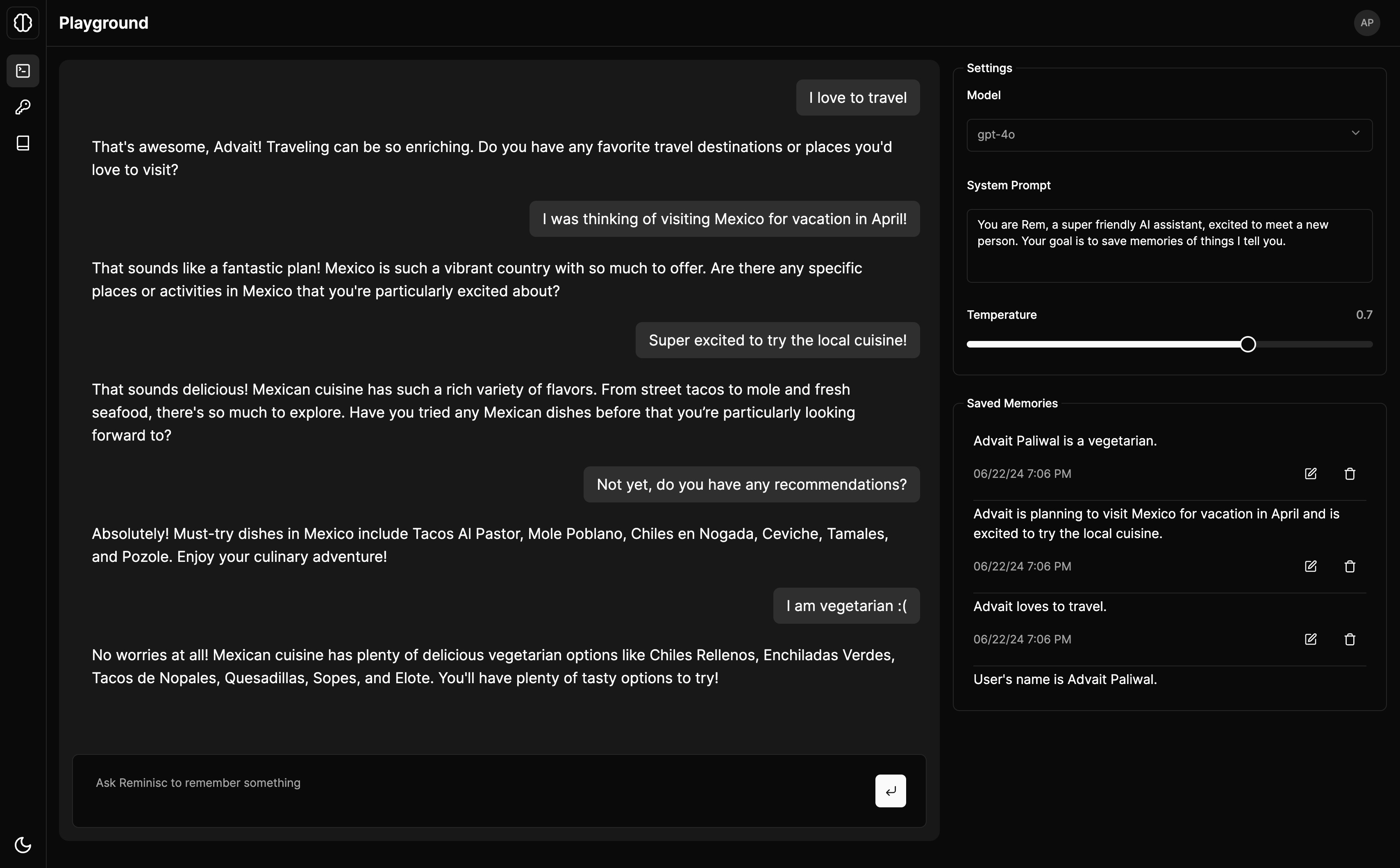This screenshot has height=868, width=1400.
Task: Click the Playground page title
Action: (x=103, y=23)
